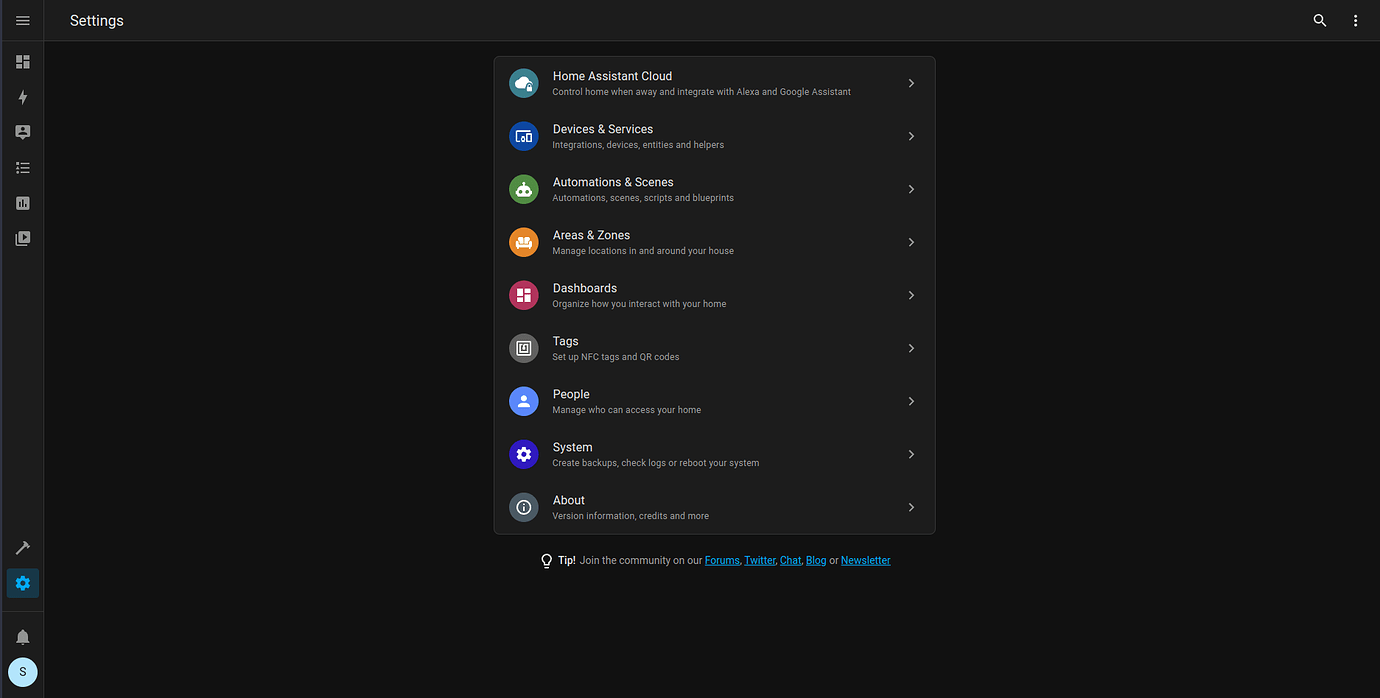Click "Organize how you interact with your home"
This screenshot has width=1380, height=698.
(x=639, y=304)
